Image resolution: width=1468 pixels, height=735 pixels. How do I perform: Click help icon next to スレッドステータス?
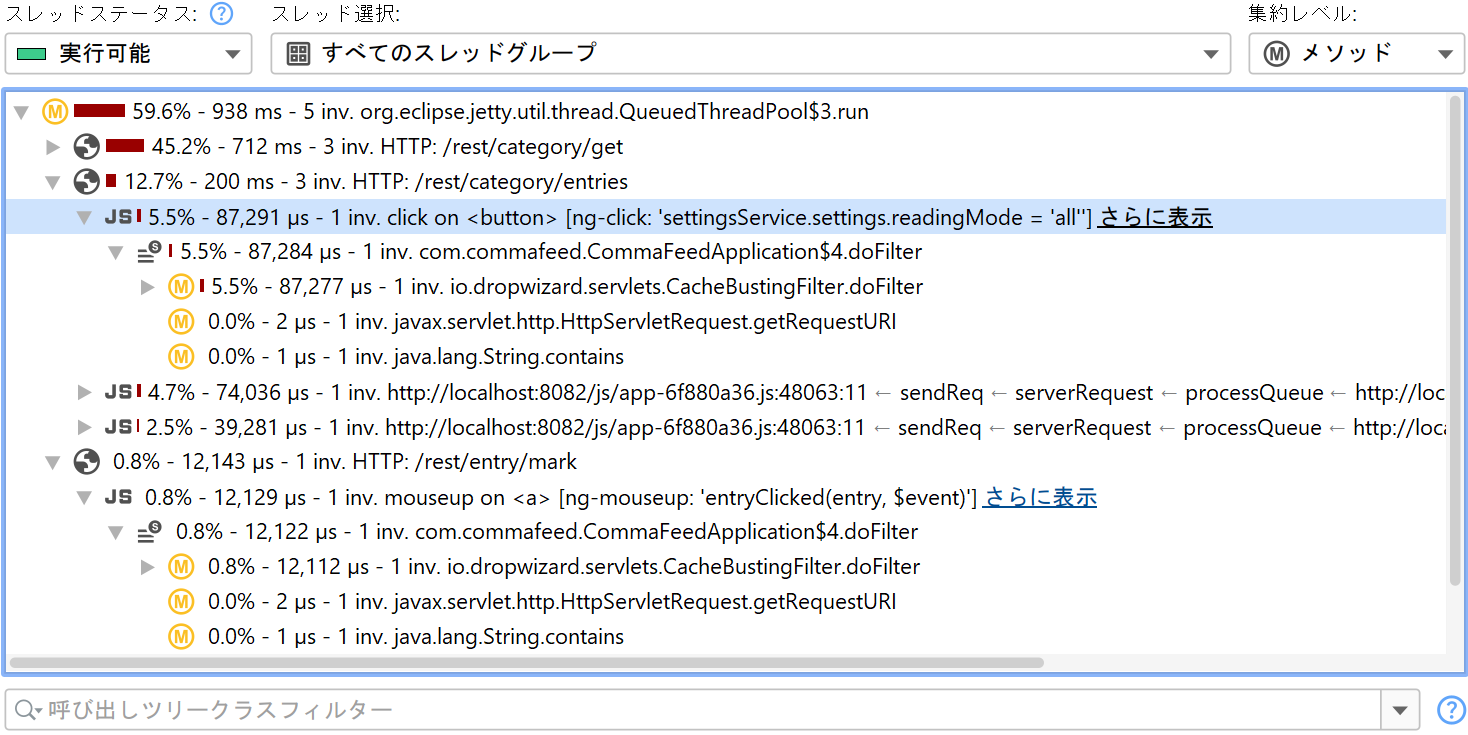click(222, 14)
